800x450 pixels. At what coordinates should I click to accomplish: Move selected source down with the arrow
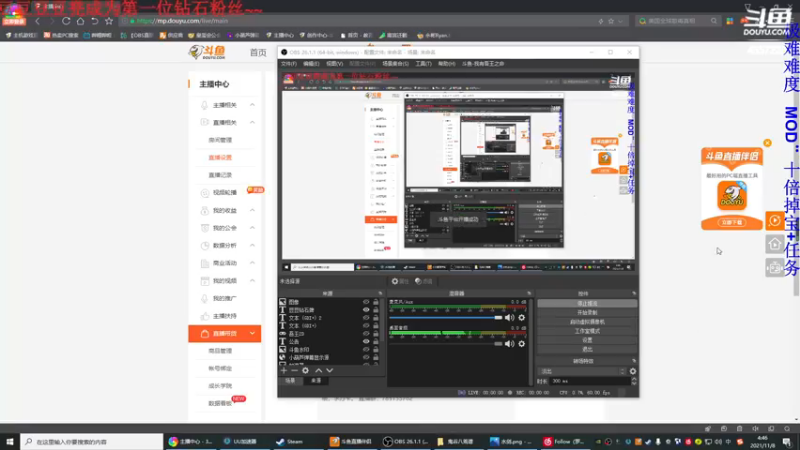coord(330,370)
